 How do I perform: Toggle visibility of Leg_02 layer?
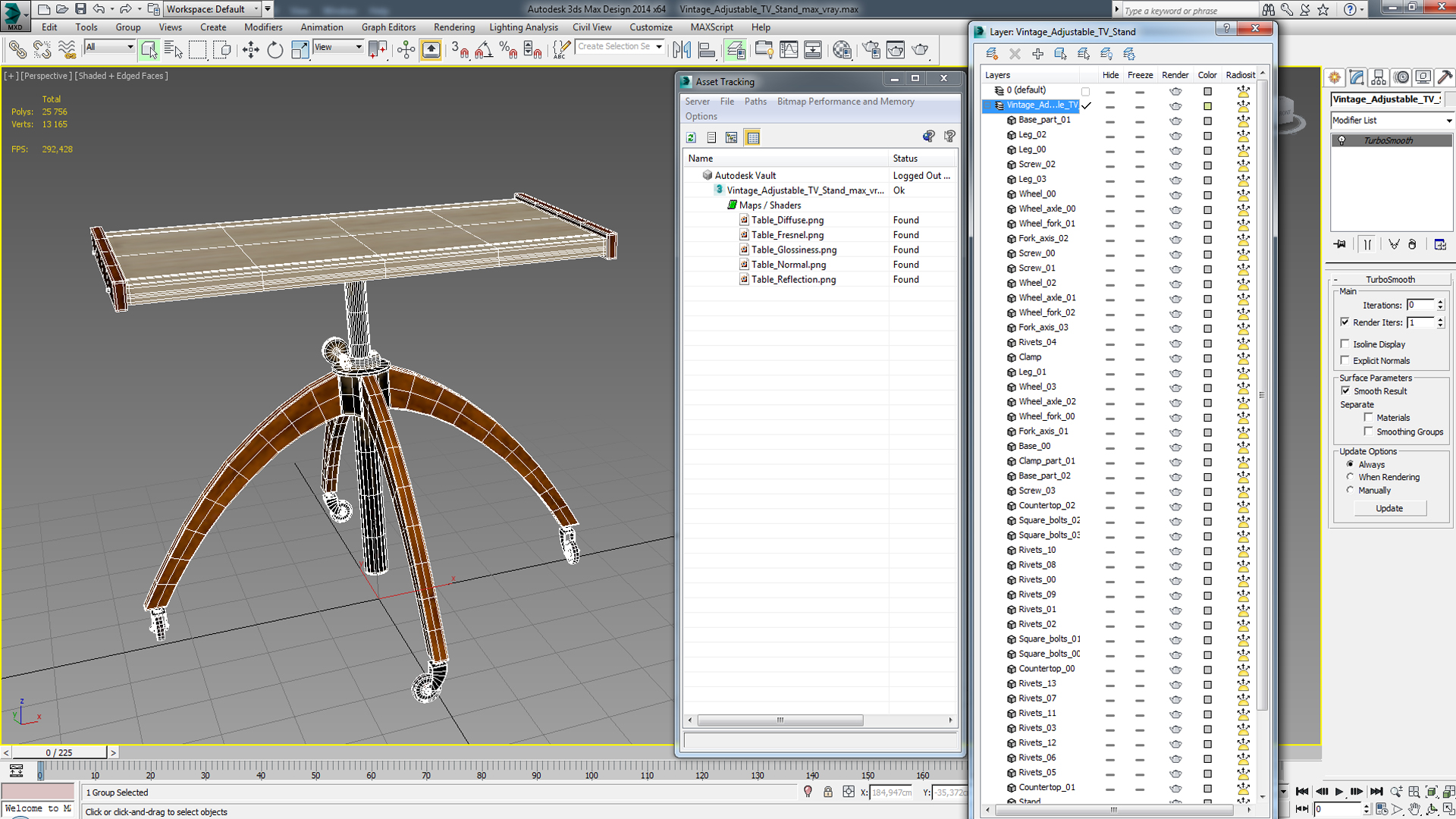pos(1109,134)
